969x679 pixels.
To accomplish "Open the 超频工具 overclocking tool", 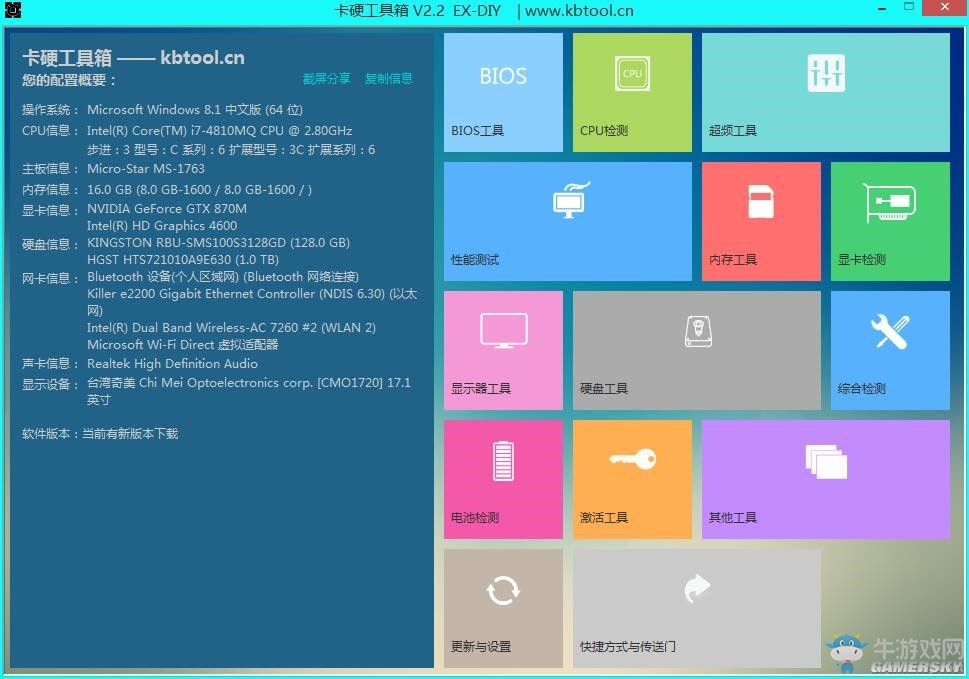I will [x=824, y=91].
